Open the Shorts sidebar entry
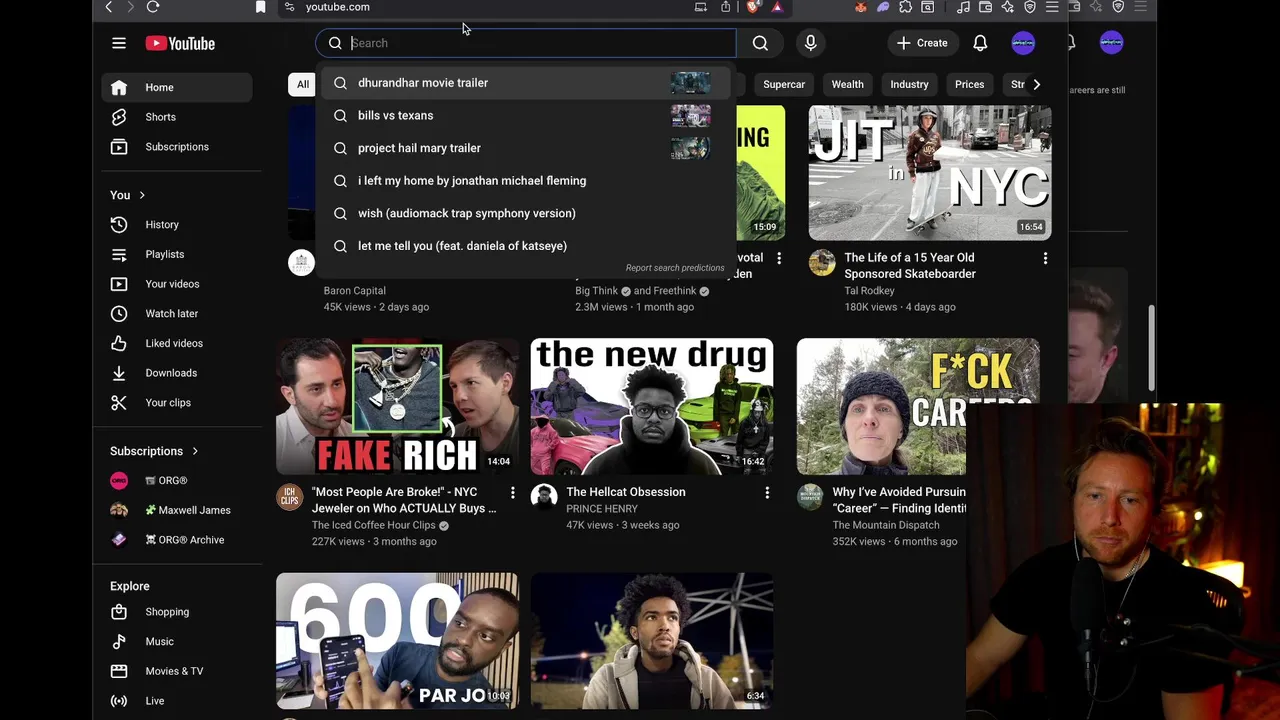Image resolution: width=1280 pixels, height=720 pixels. (177, 117)
